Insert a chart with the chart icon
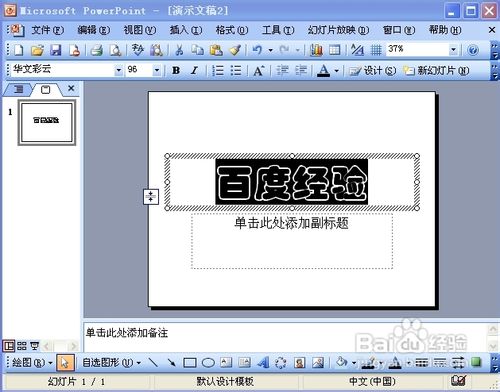 (x=316, y=50)
